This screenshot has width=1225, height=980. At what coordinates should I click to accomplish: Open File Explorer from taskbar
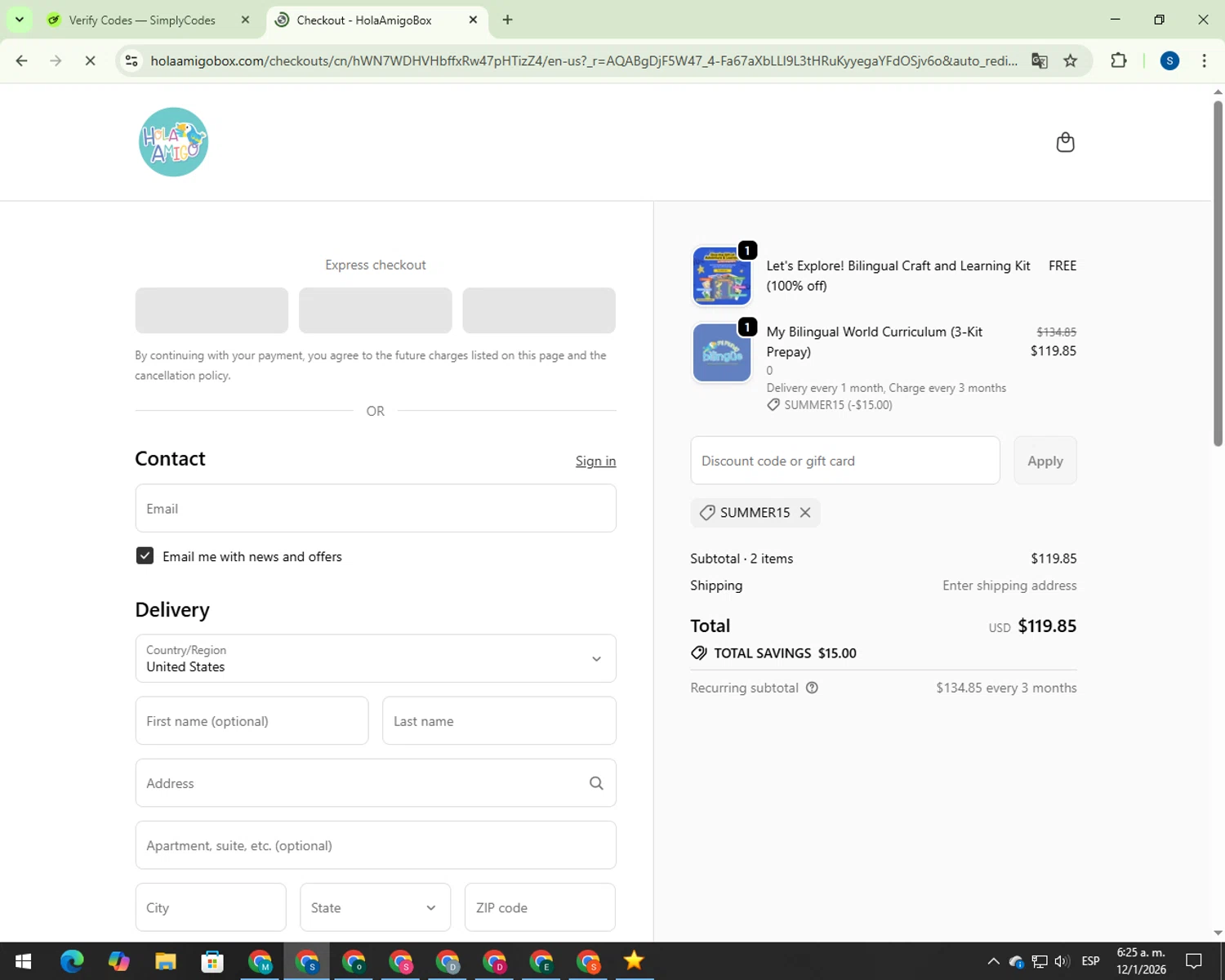166,961
